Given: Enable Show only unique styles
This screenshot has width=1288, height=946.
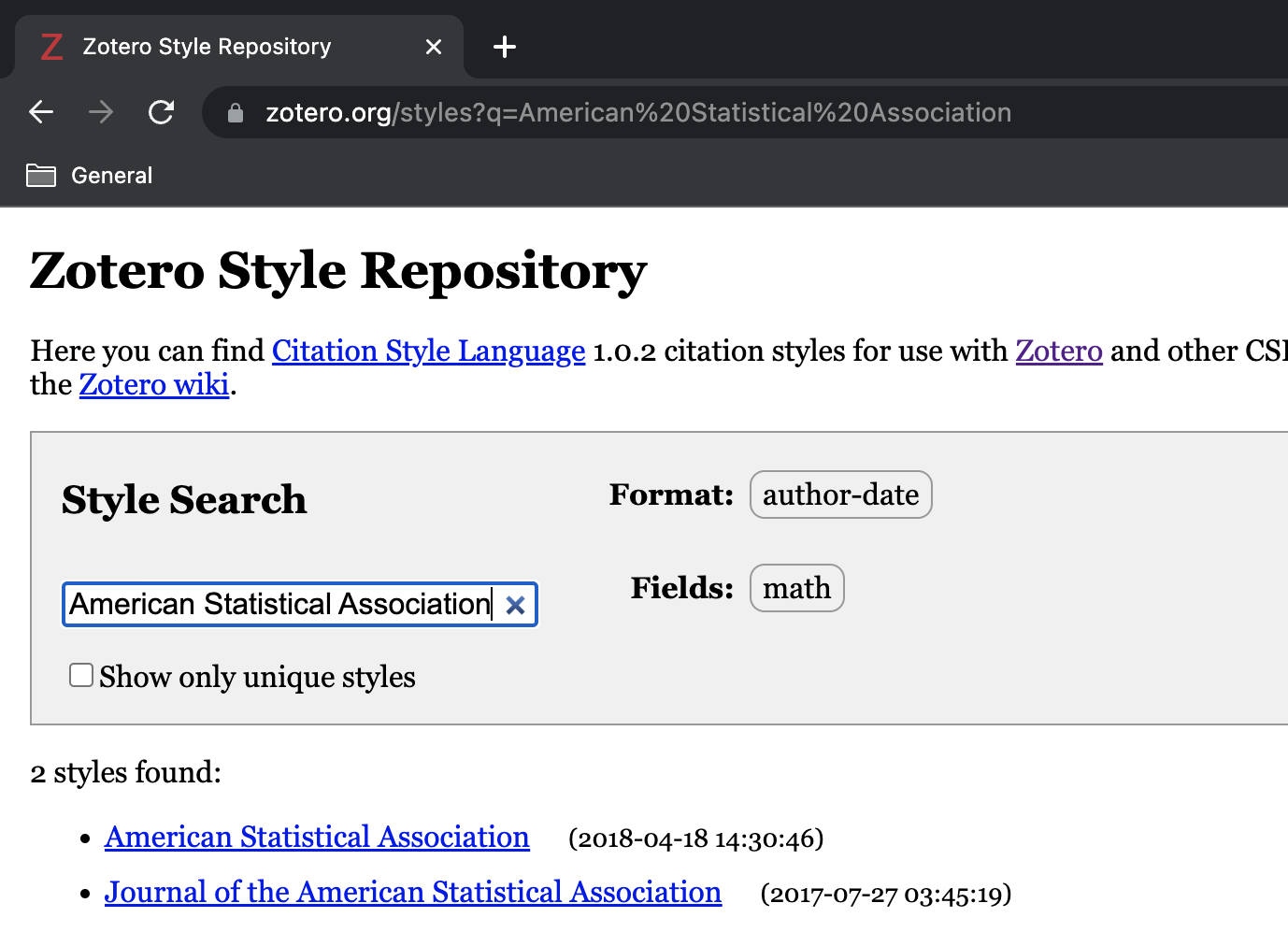Looking at the screenshot, I should click(x=81, y=675).
